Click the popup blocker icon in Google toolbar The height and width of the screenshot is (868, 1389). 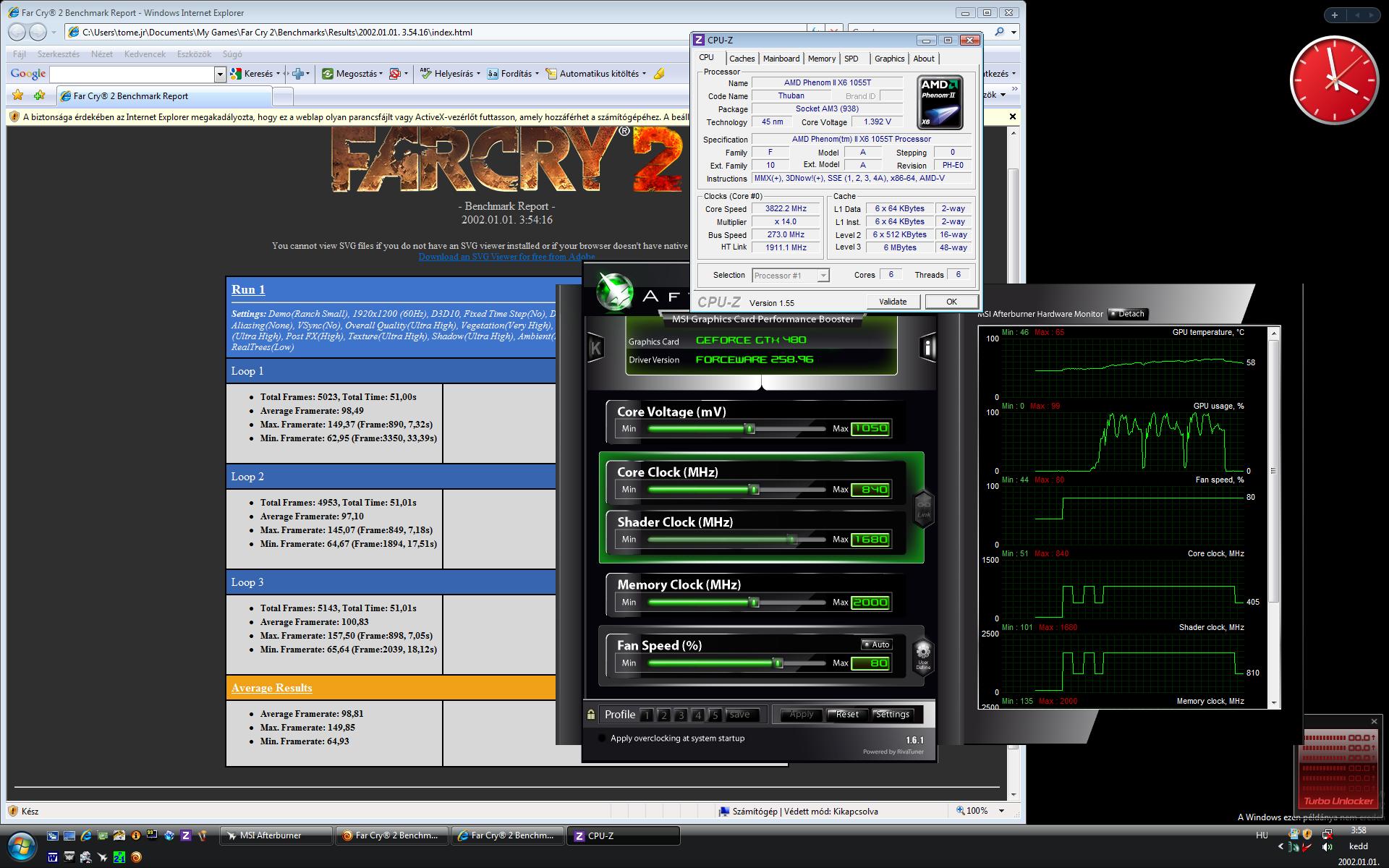(395, 74)
